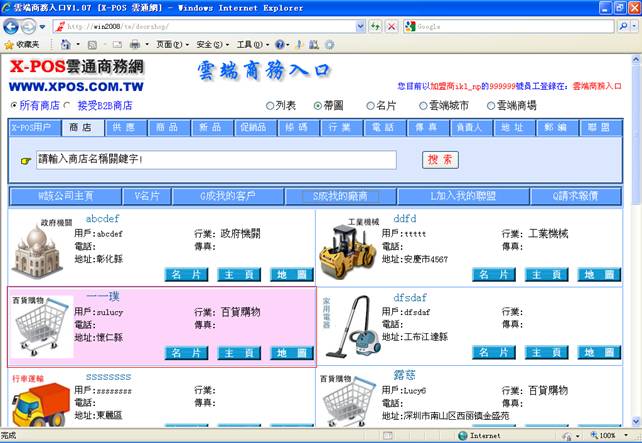Select the 所有商店 radio button
This screenshot has height=443, width=642.
[14, 105]
